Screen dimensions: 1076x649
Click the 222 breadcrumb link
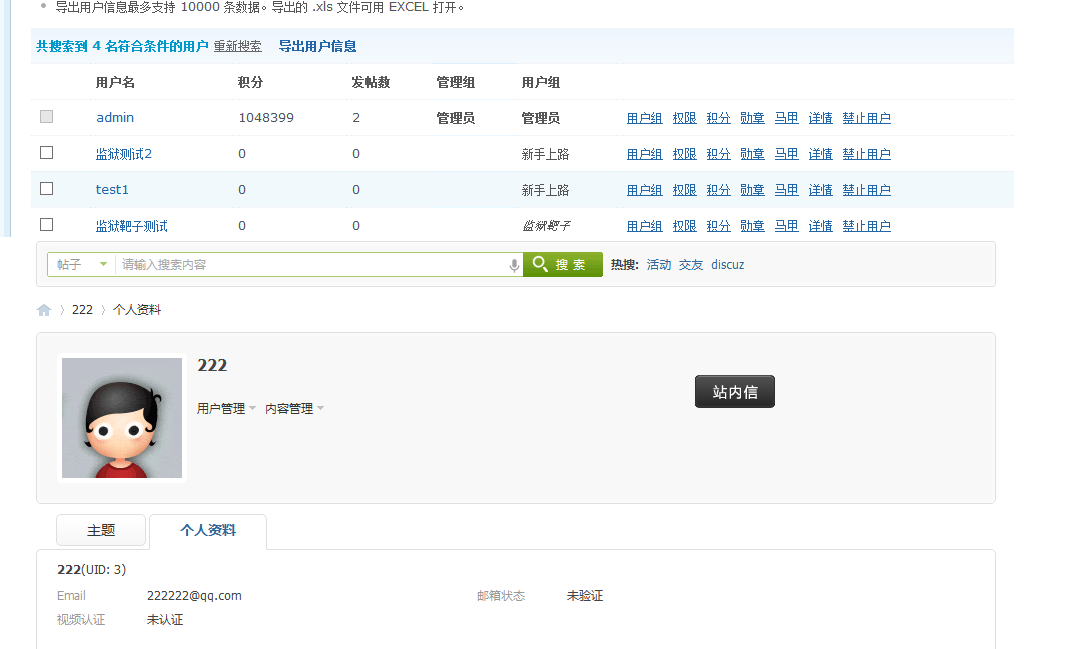click(82, 310)
